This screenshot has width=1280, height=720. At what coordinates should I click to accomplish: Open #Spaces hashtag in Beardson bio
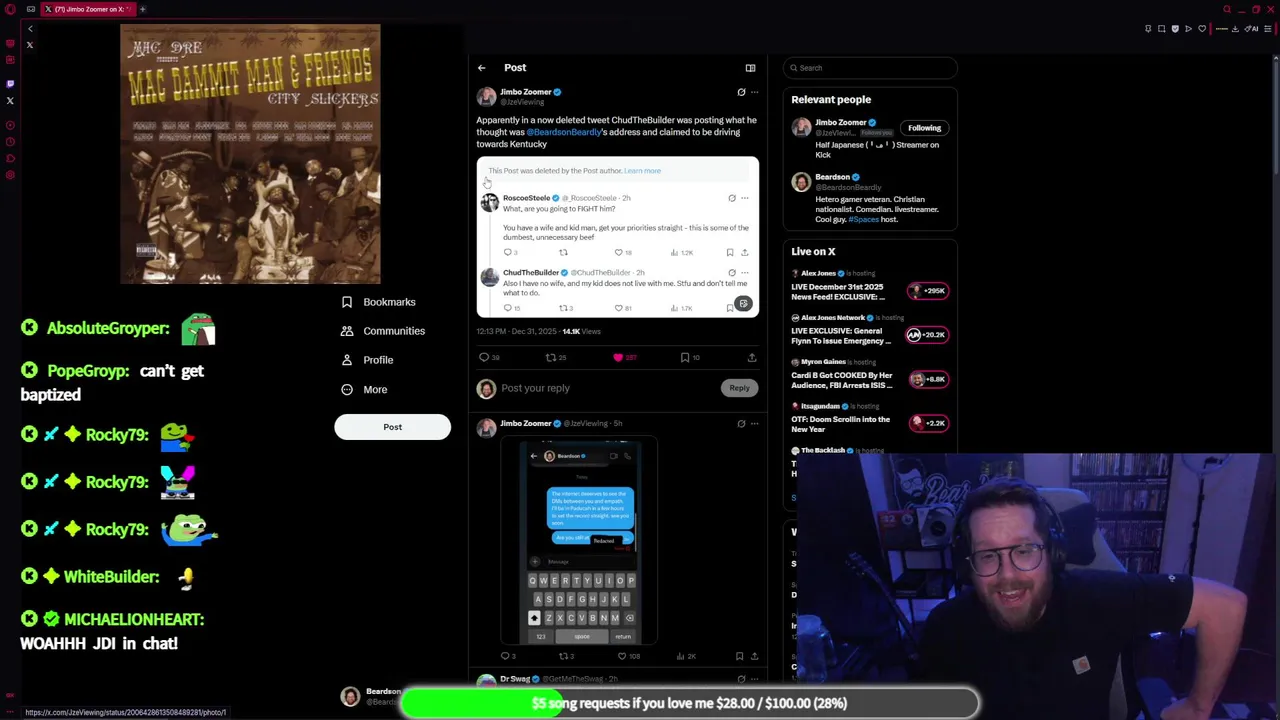click(x=862, y=219)
